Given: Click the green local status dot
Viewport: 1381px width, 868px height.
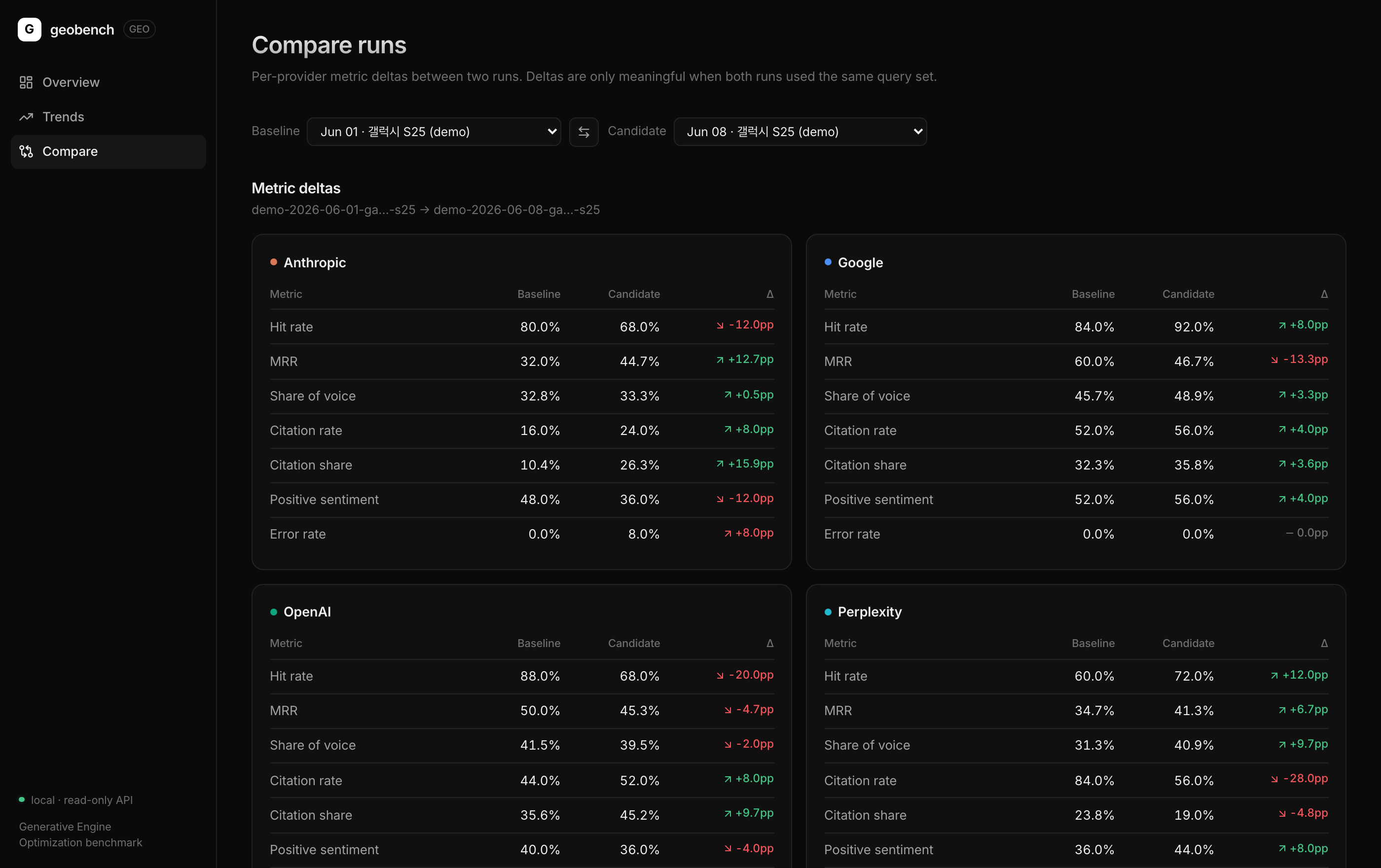Looking at the screenshot, I should coord(22,799).
